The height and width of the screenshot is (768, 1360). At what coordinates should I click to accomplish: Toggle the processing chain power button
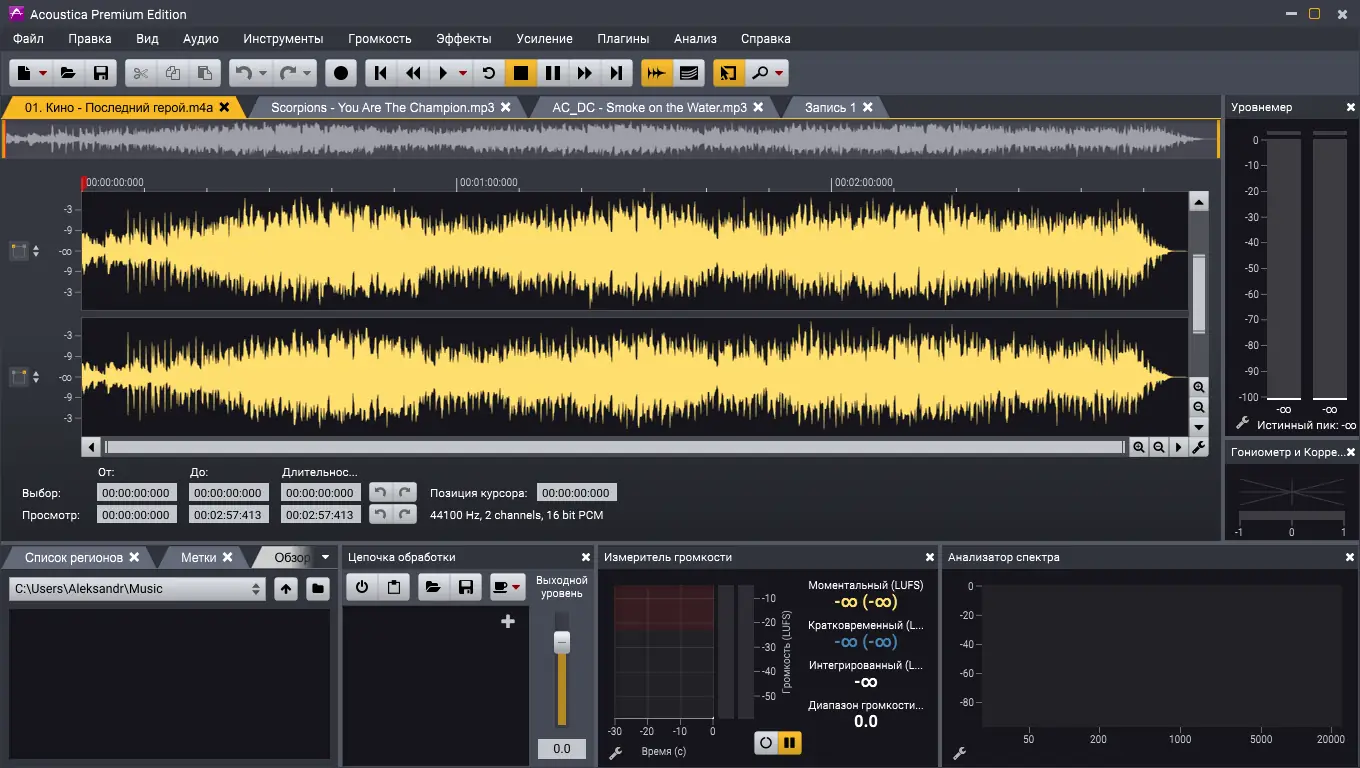point(362,588)
